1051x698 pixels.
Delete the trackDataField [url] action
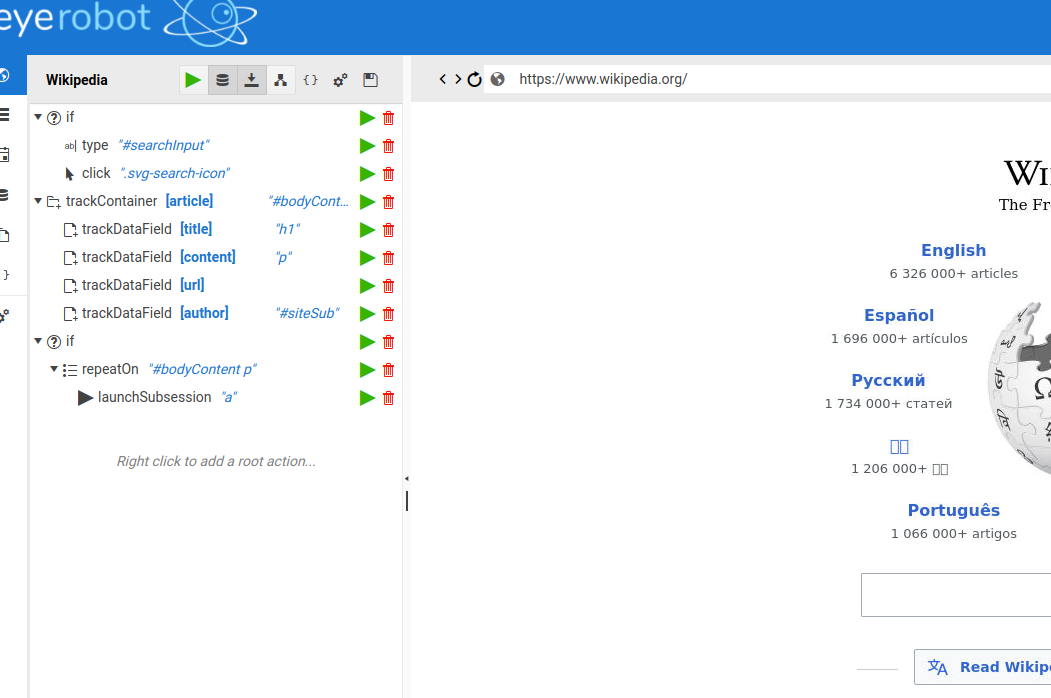click(388, 286)
